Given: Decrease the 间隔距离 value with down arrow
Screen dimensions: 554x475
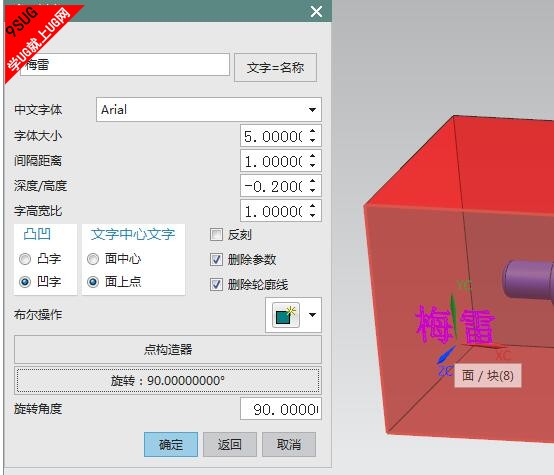Looking at the screenshot, I should (x=312, y=165).
